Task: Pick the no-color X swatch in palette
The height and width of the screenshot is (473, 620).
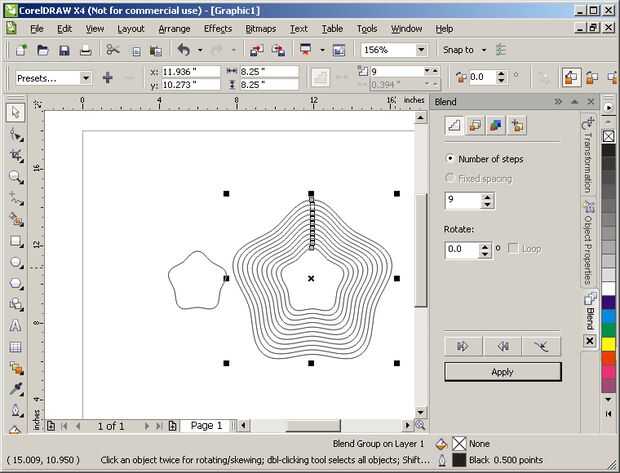Action: (x=609, y=136)
